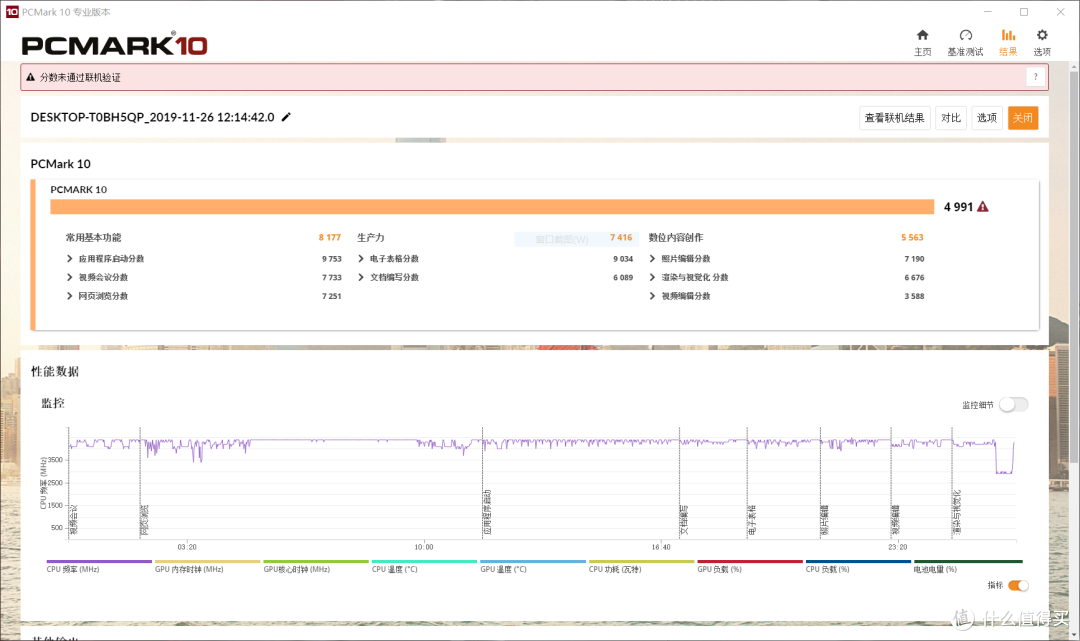Image resolution: width=1080 pixels, height=641 pixels.
Task: Expand 视频会议分数 row
Action: [x=70, y=277]
